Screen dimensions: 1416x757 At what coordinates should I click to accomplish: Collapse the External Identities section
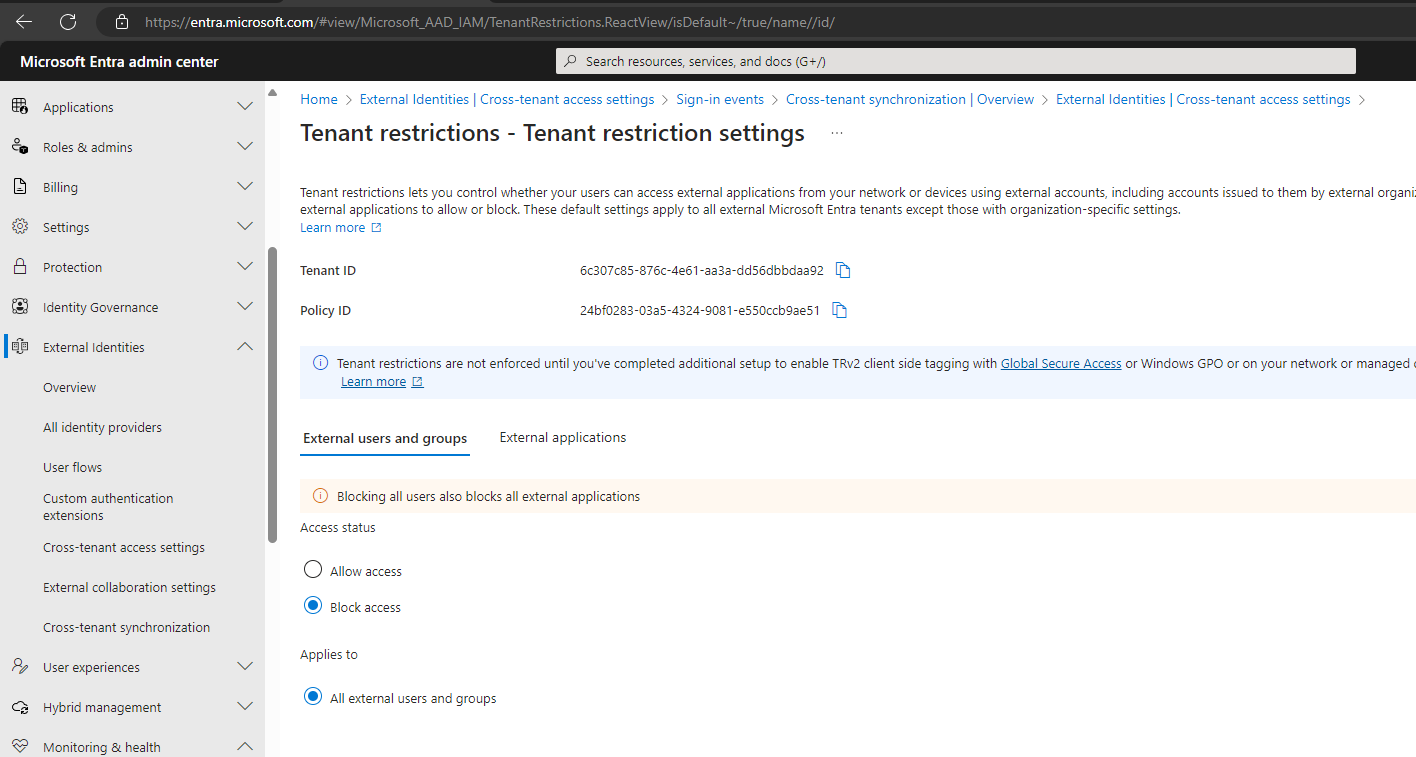tap(245, 347)
